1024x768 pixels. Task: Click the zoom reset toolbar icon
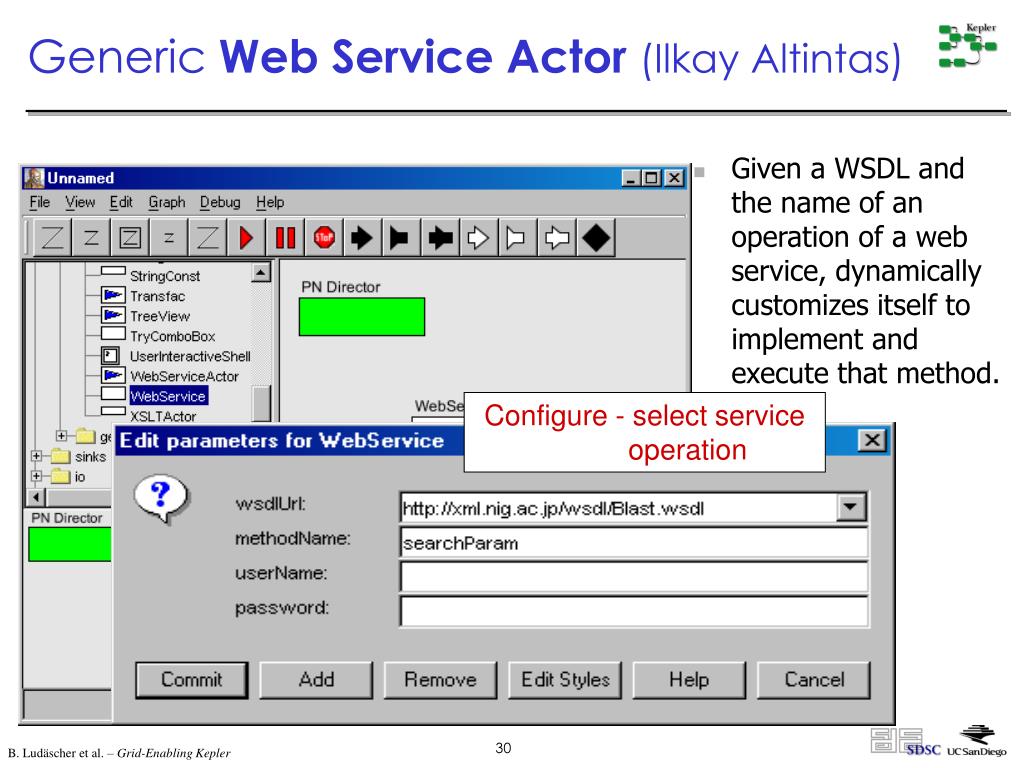91,238
